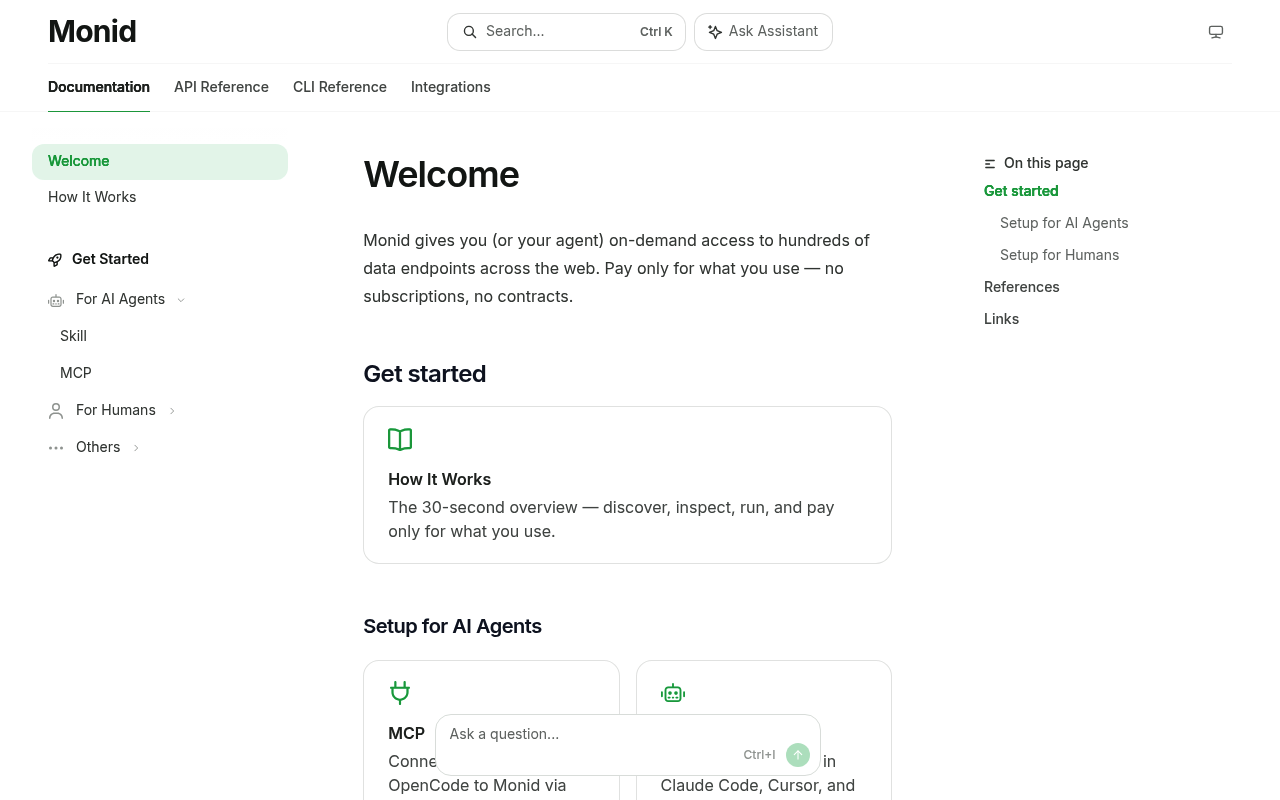Screen dimensions: 1280x800
Task: Open the Ask Assistant button
Action: click(763, 32)
